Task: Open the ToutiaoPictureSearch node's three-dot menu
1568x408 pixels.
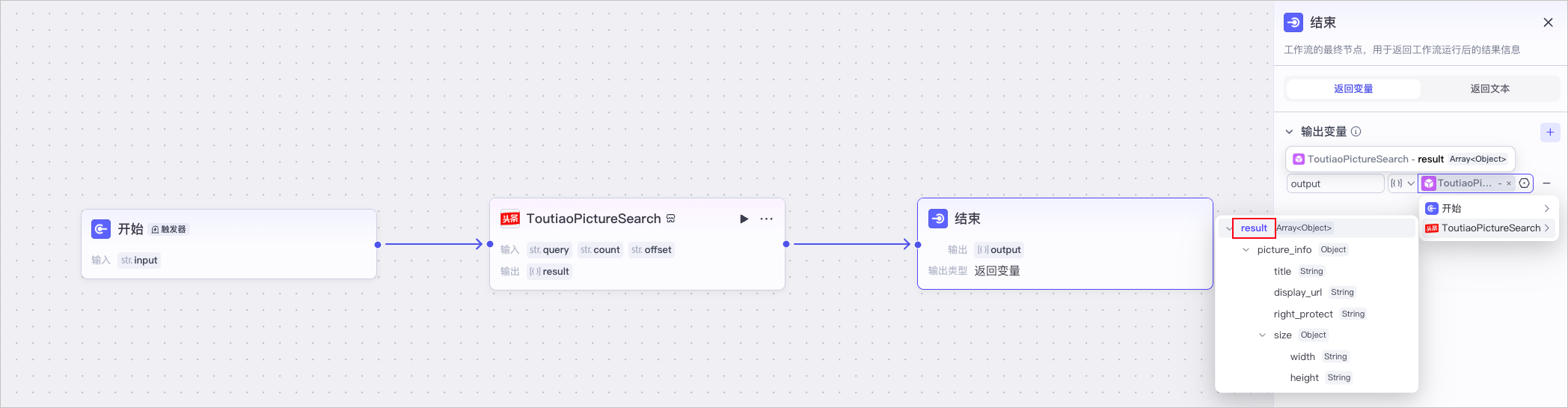Action: coord(766,219)
